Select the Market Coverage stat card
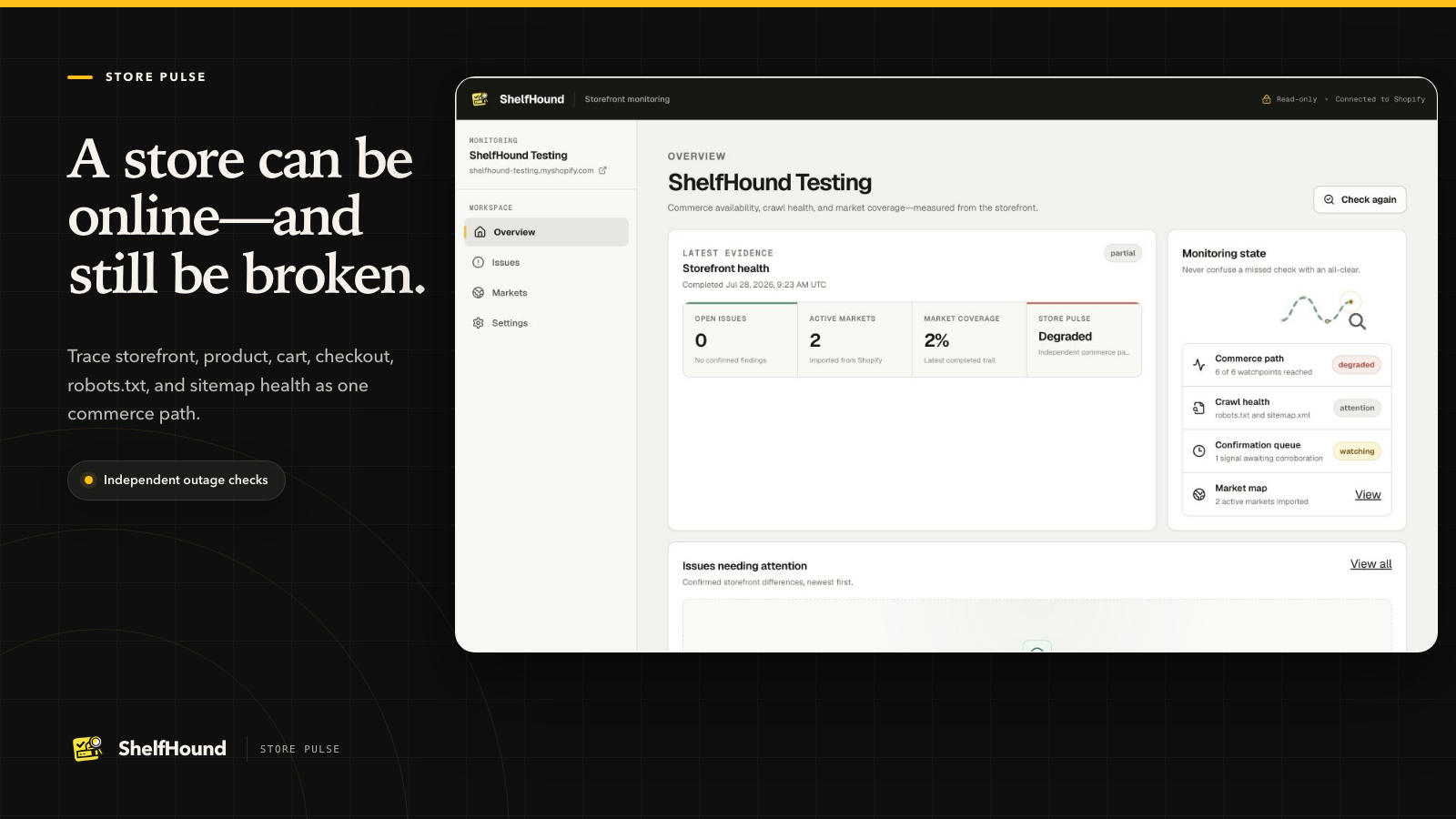This screenshot has width=1456, height=819. coord(969,339)
